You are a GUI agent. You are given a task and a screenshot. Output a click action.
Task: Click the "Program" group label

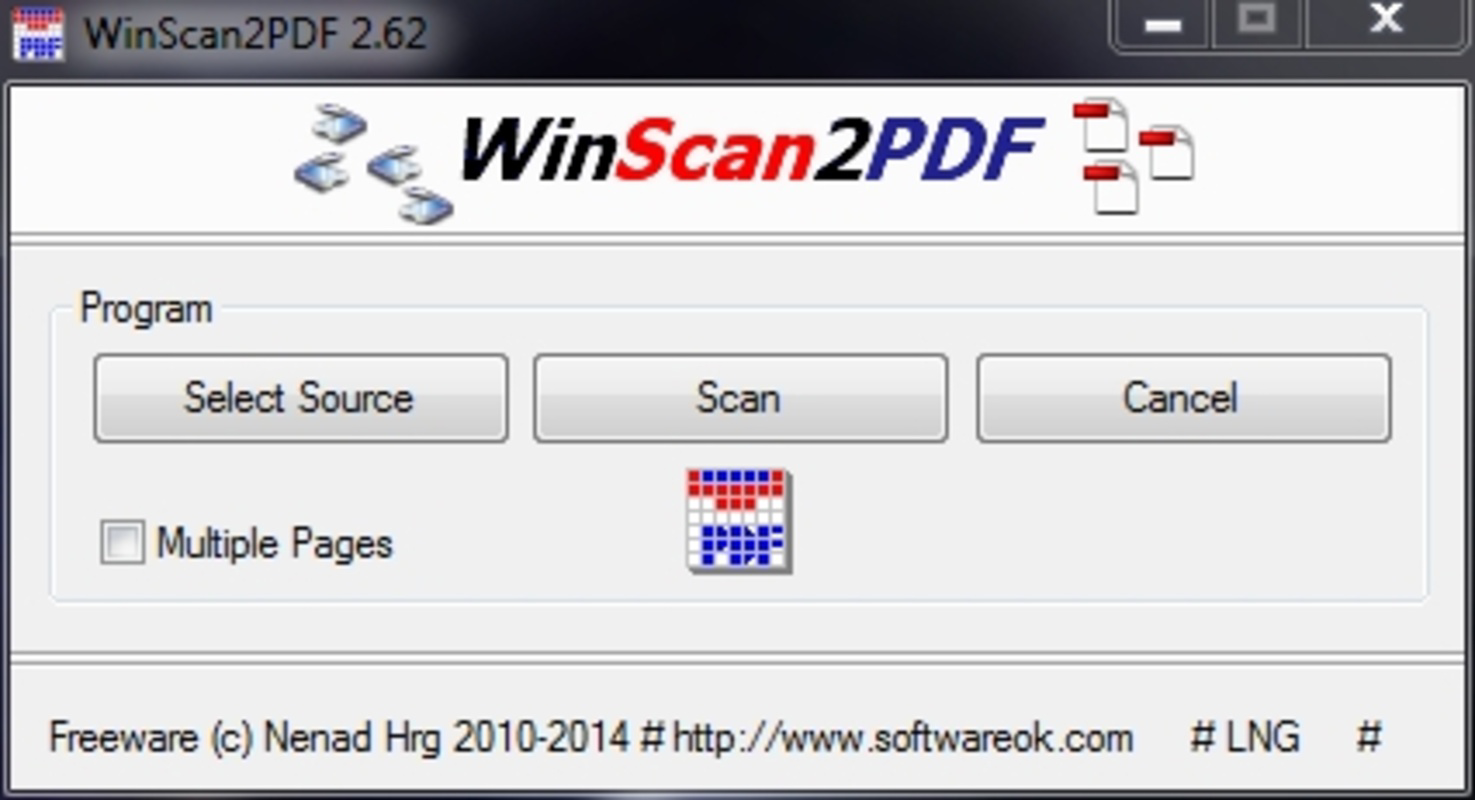pos(146,308)
